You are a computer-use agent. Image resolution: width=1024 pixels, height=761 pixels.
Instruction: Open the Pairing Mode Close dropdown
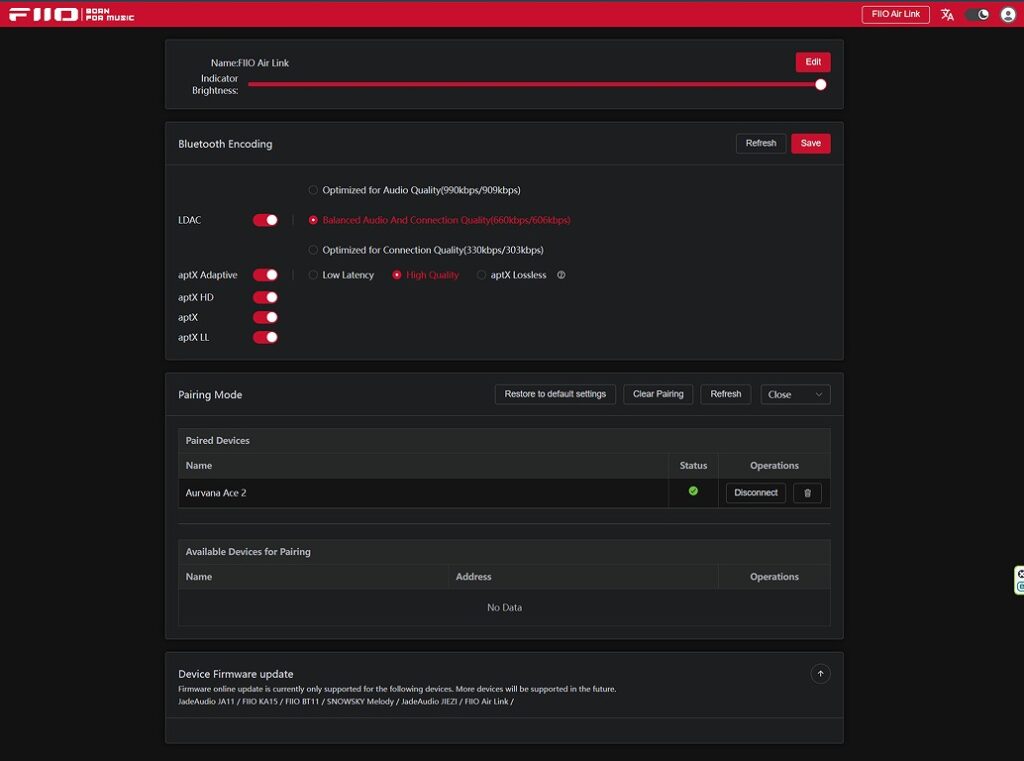795,395
